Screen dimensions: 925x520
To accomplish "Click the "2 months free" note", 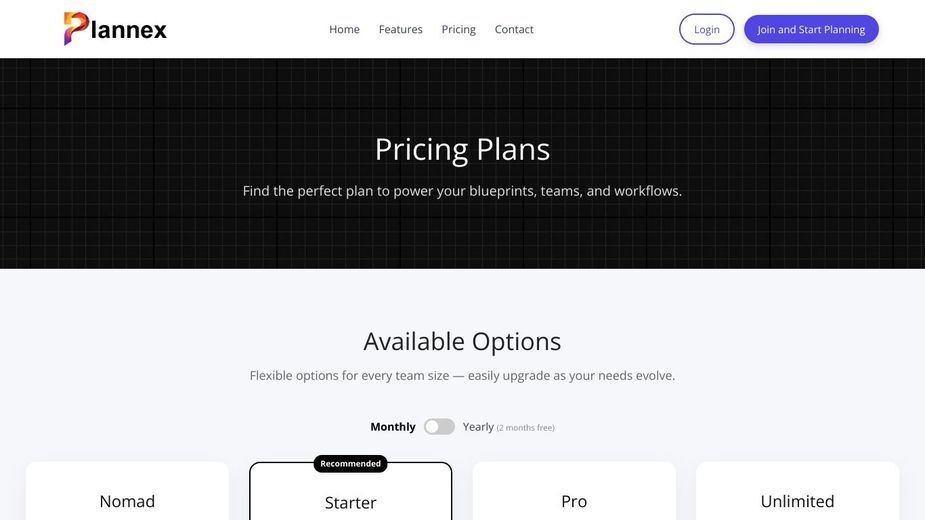I will coord(525,427).
